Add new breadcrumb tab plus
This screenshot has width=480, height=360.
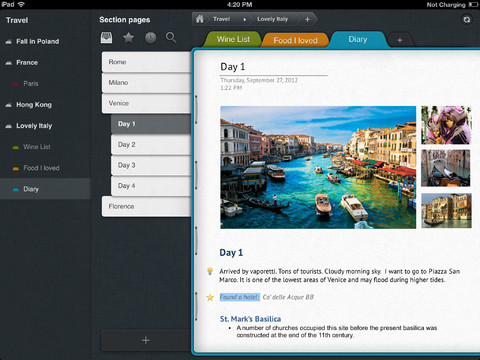[x=307, y=19]
